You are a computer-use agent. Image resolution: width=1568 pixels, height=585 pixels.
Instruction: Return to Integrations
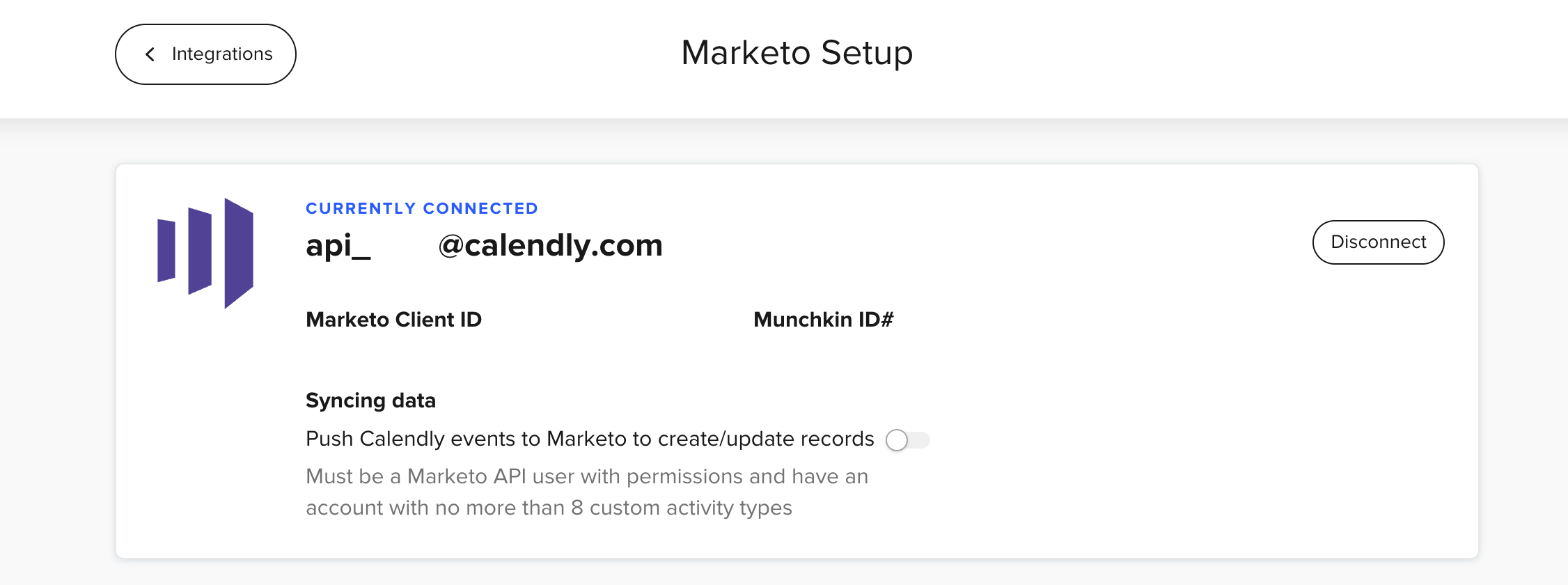pos(205,54)
